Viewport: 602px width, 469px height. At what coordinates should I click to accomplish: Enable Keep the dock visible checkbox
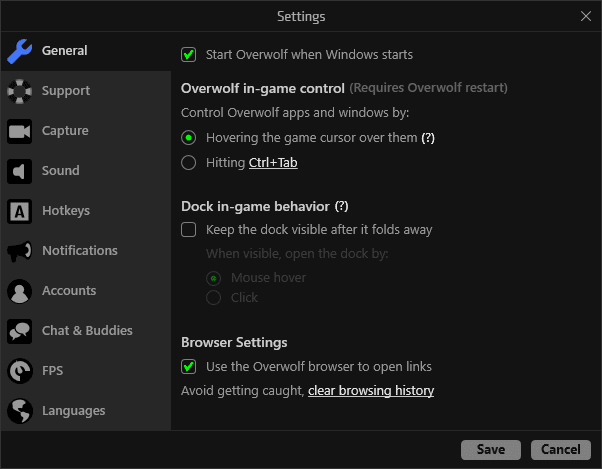point(189,230)
